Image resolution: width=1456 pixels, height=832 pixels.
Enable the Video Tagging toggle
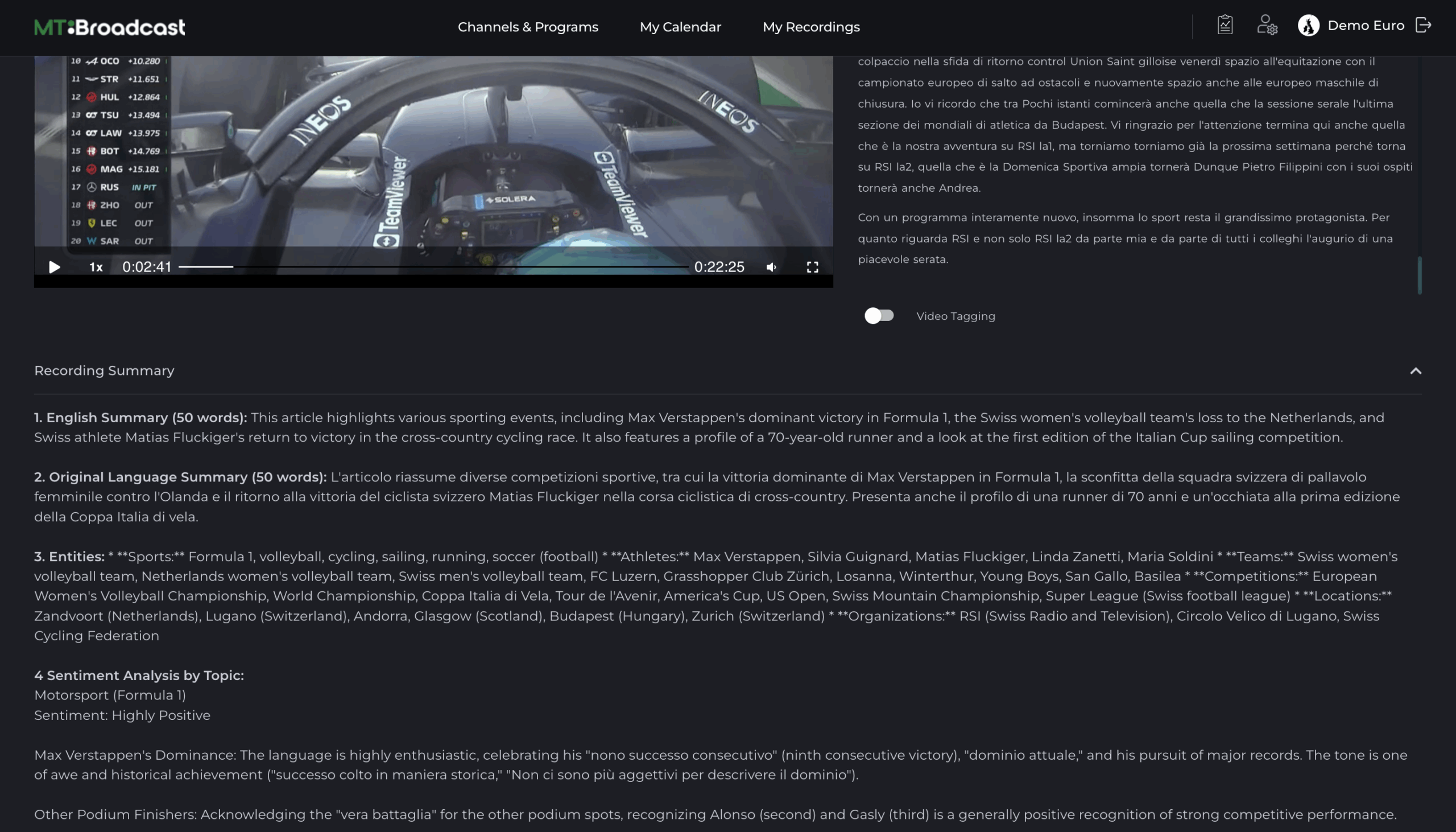pos(879,315)
